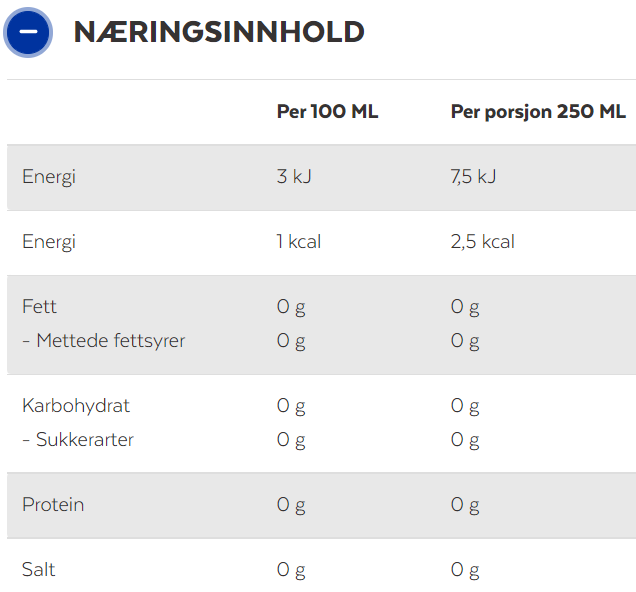
Task: Click the Protein row label
Action: [53, 505]
